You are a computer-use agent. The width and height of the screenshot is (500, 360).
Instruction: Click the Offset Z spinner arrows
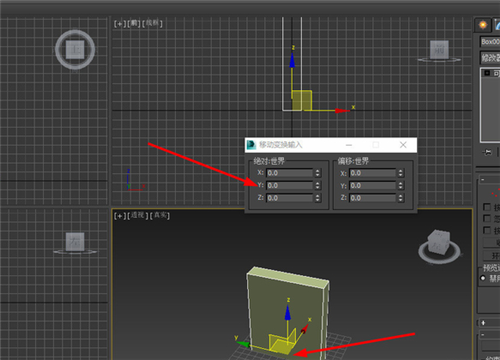click(x=401, y=198)
